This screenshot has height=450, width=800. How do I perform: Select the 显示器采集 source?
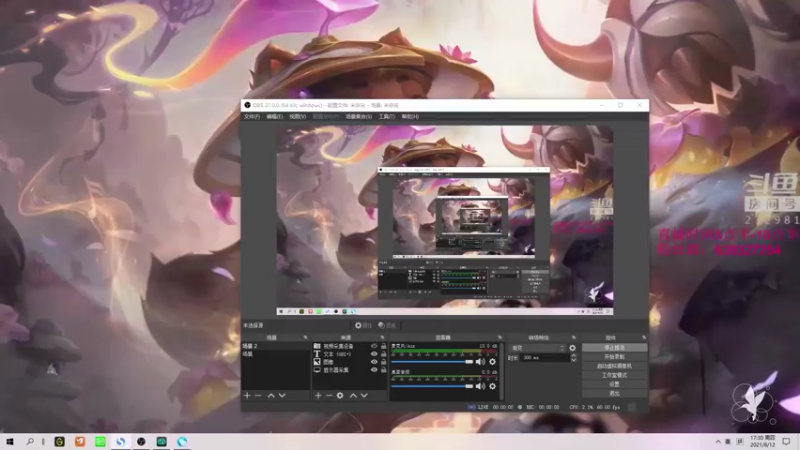click(x=336, y=370)
